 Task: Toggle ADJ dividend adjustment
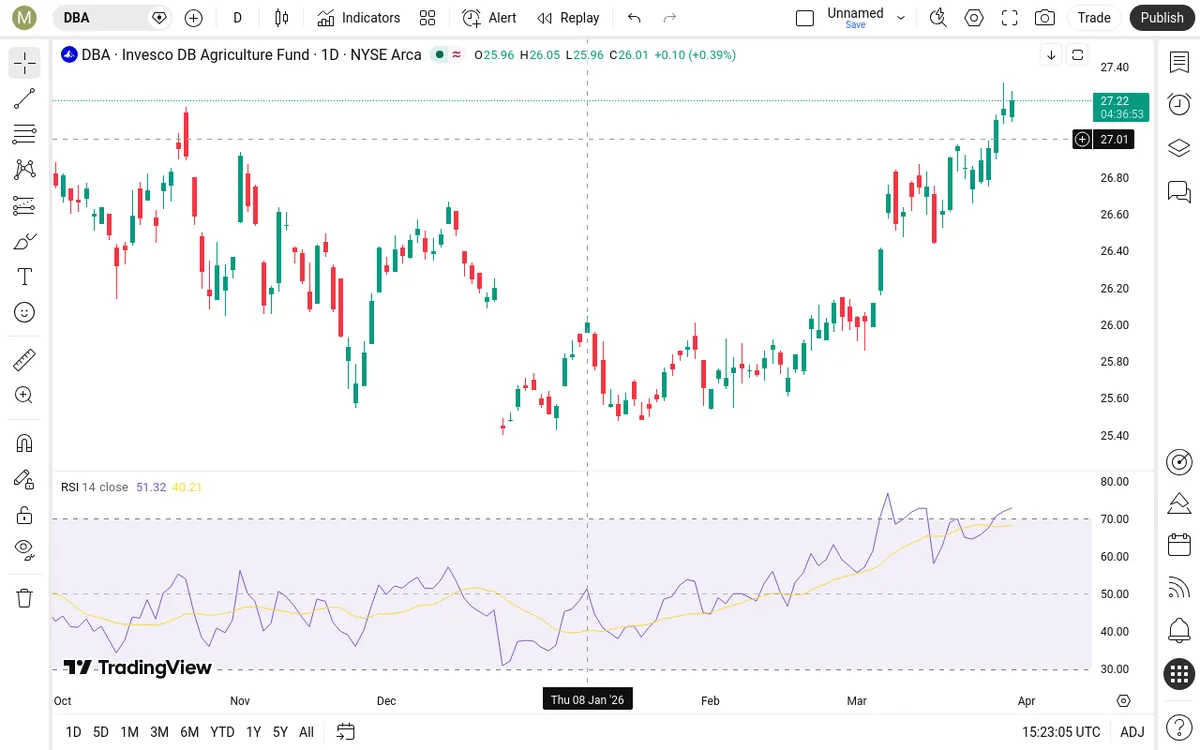click(1132, 732)
